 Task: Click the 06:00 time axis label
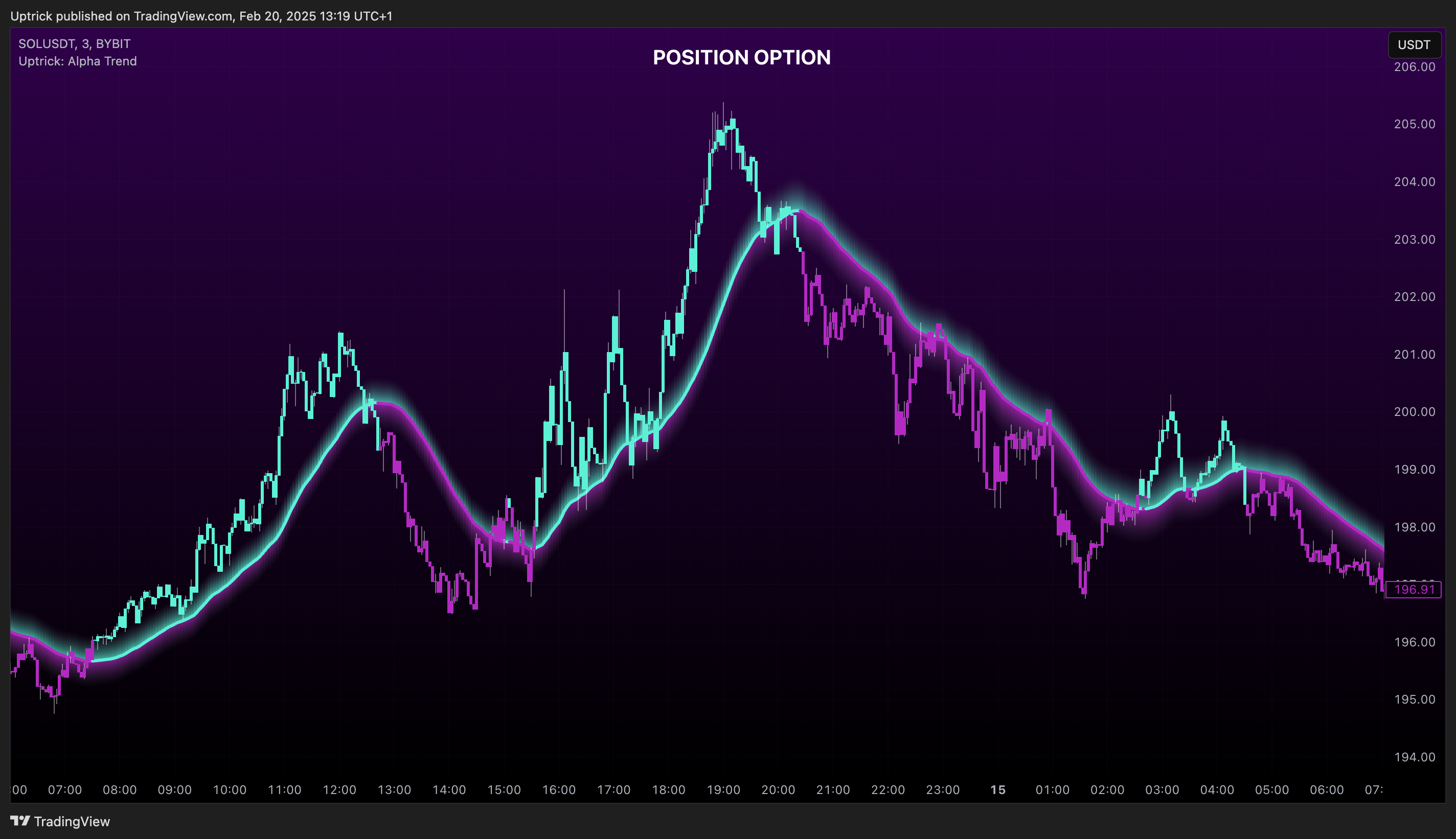coord(1327,789)
